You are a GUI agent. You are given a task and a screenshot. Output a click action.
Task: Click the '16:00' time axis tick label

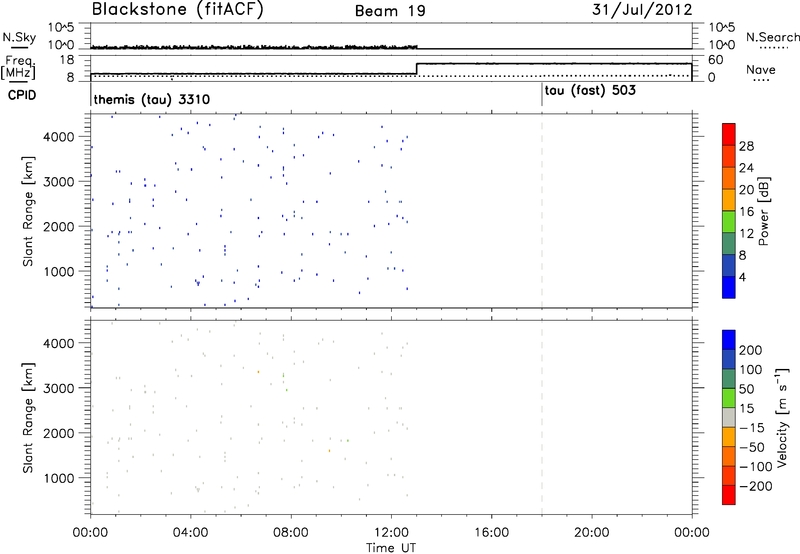(491, 533)
